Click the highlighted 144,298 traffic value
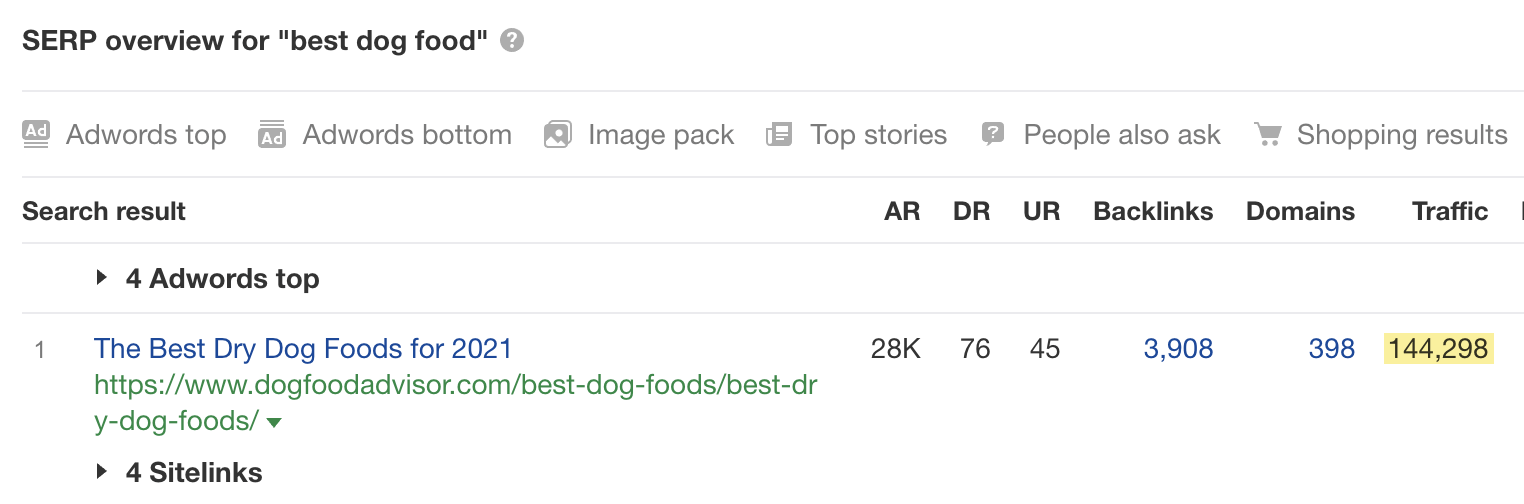The image size is (1524, 504). coord(1438,349)
